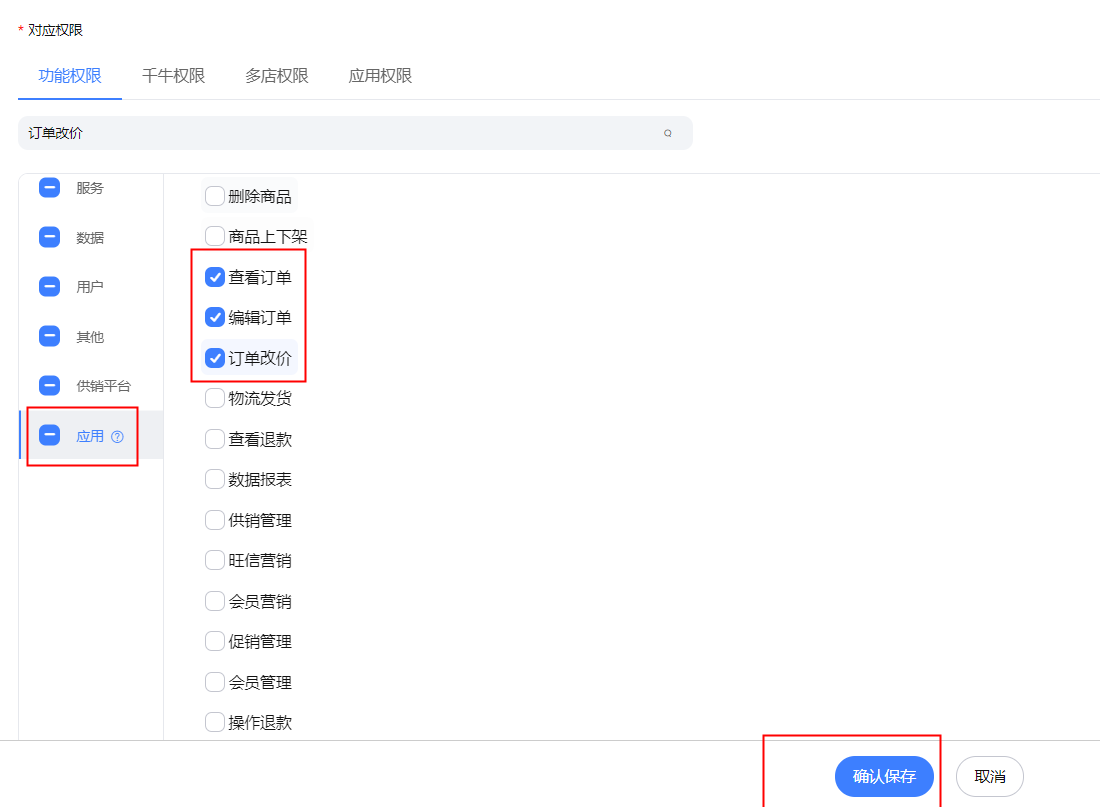Click the 取消 button

tap(989, 776)
